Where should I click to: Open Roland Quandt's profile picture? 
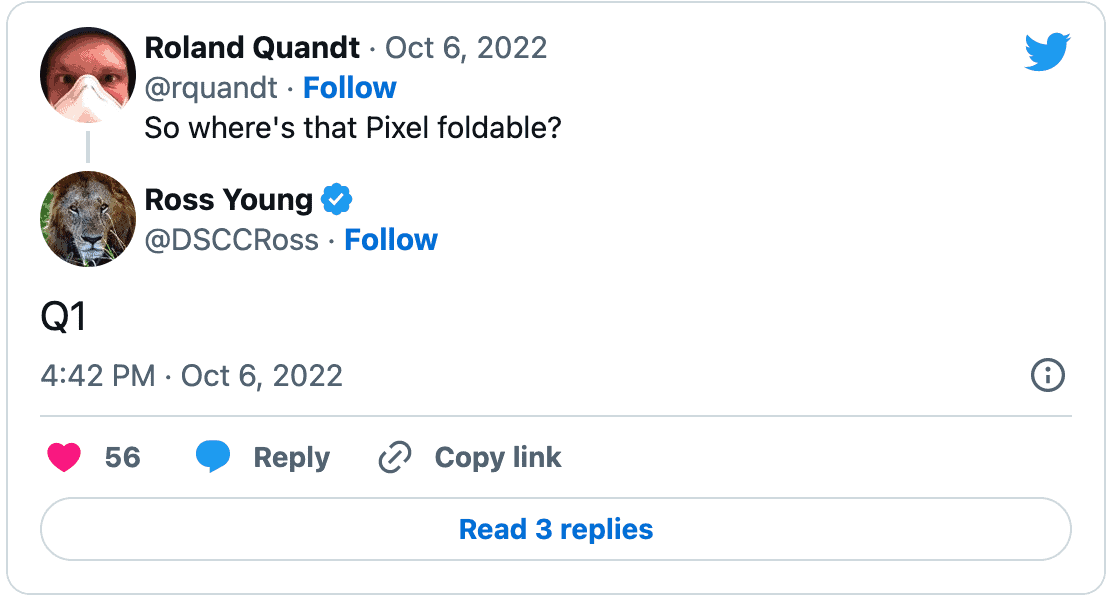tap(88, 75)
